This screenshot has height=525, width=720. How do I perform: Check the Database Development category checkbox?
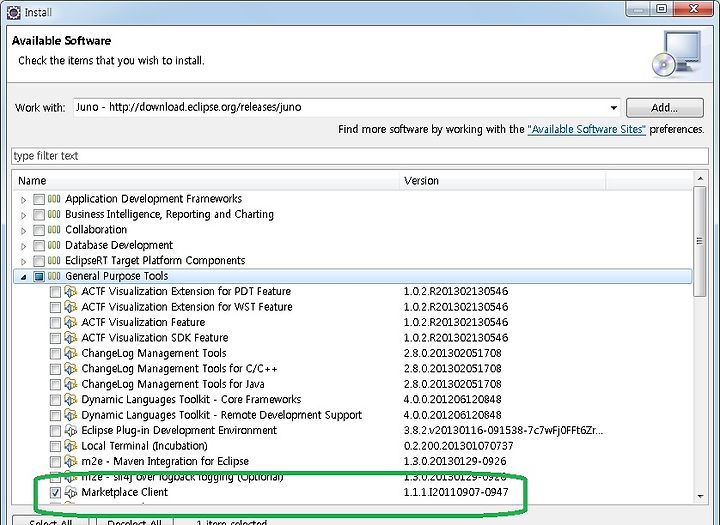[x=39, y=246]
